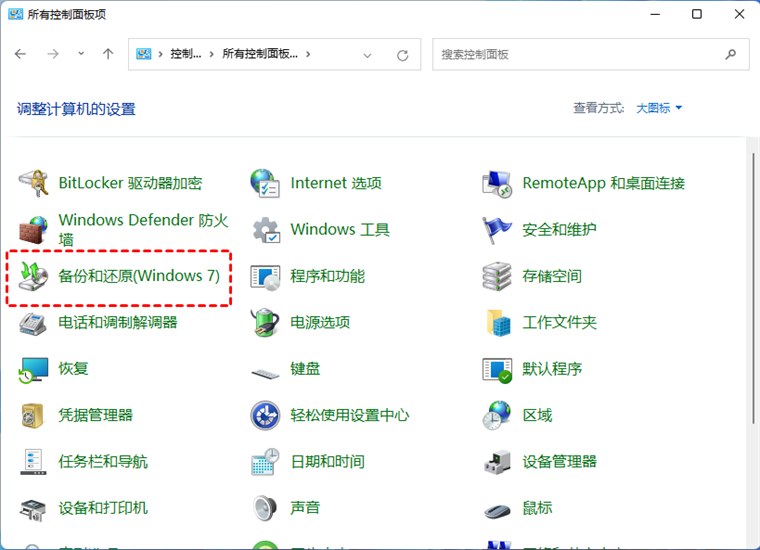Select 所有控制面板项 in the breadcrumb path
The height and width of the screenshot is (550, 760).
(x=259, y=54)
